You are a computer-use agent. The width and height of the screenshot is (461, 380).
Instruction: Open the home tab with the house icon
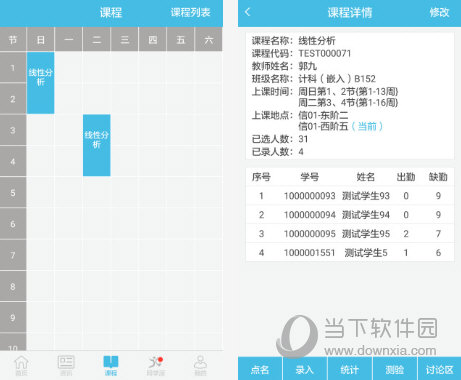(22, 365)
